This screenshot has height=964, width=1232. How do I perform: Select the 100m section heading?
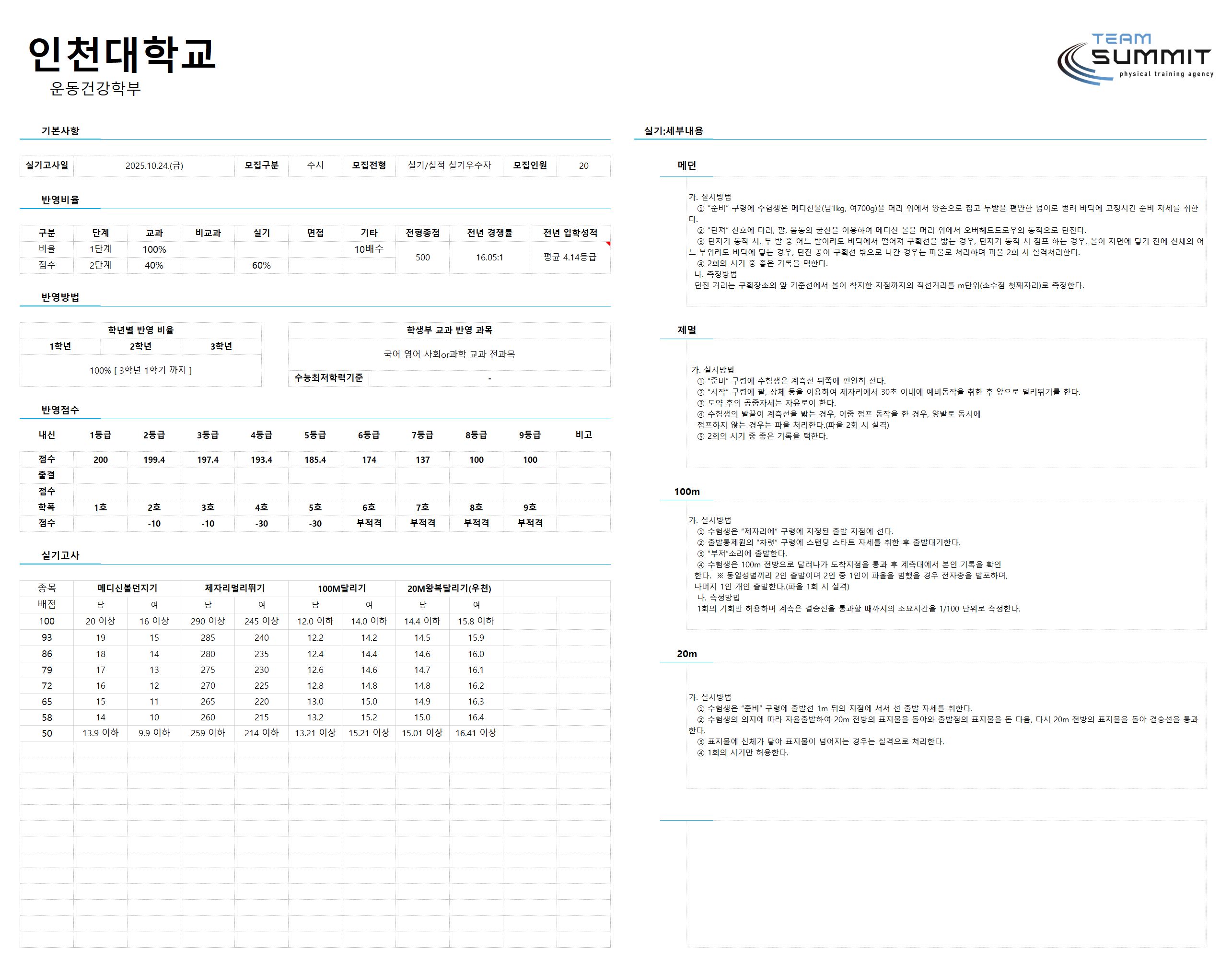(x=686, y=492)
